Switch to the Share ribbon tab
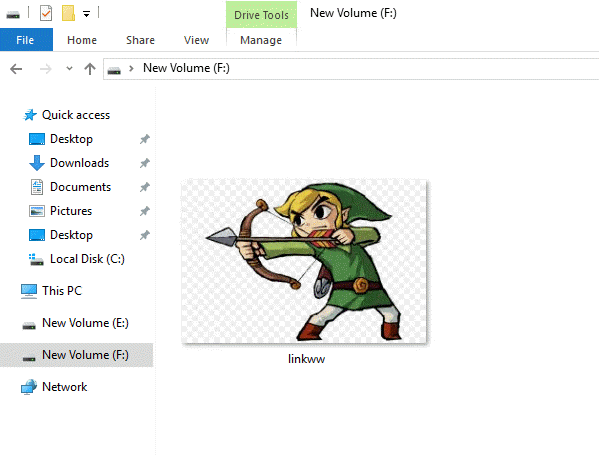599x456 pixels. (140, 40)
